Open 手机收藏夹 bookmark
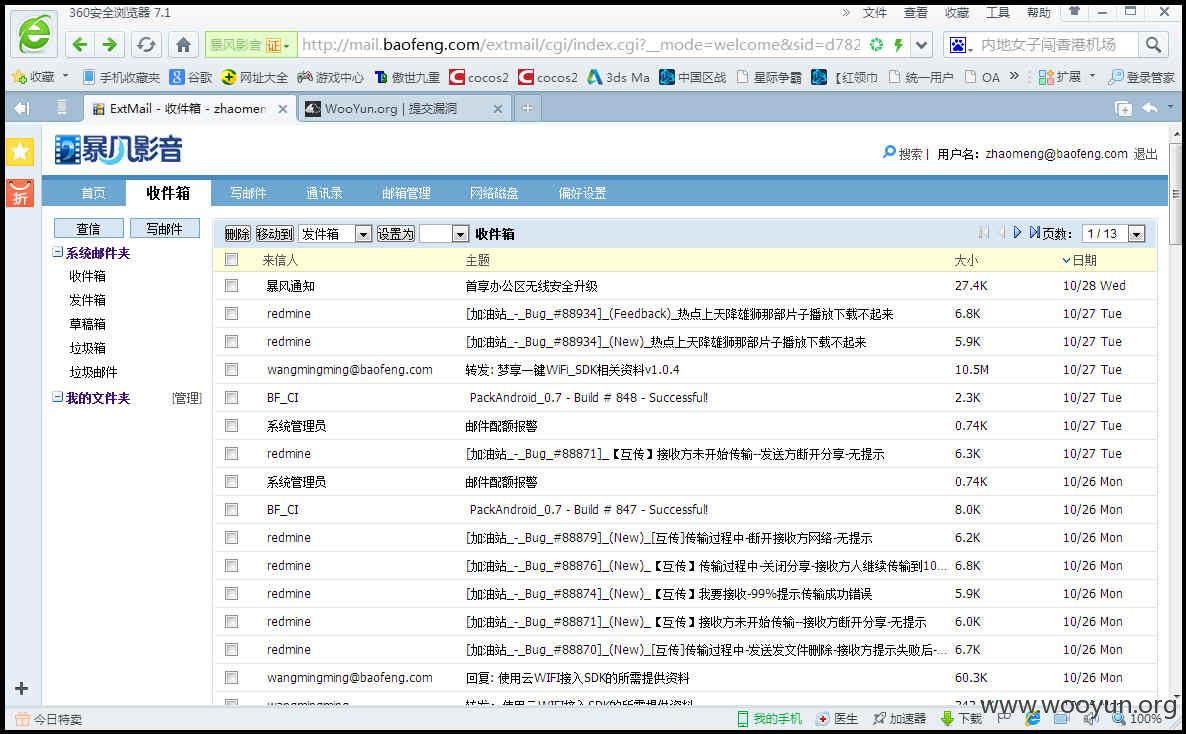The image size is (1186, 734). (x=121, y=77)
